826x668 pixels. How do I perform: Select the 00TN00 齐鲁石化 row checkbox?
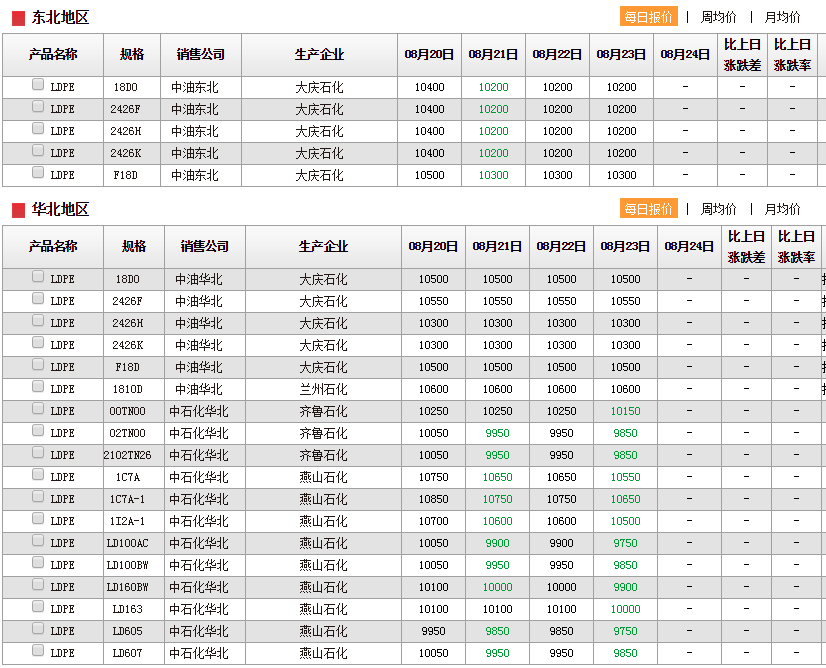point(38,408)
